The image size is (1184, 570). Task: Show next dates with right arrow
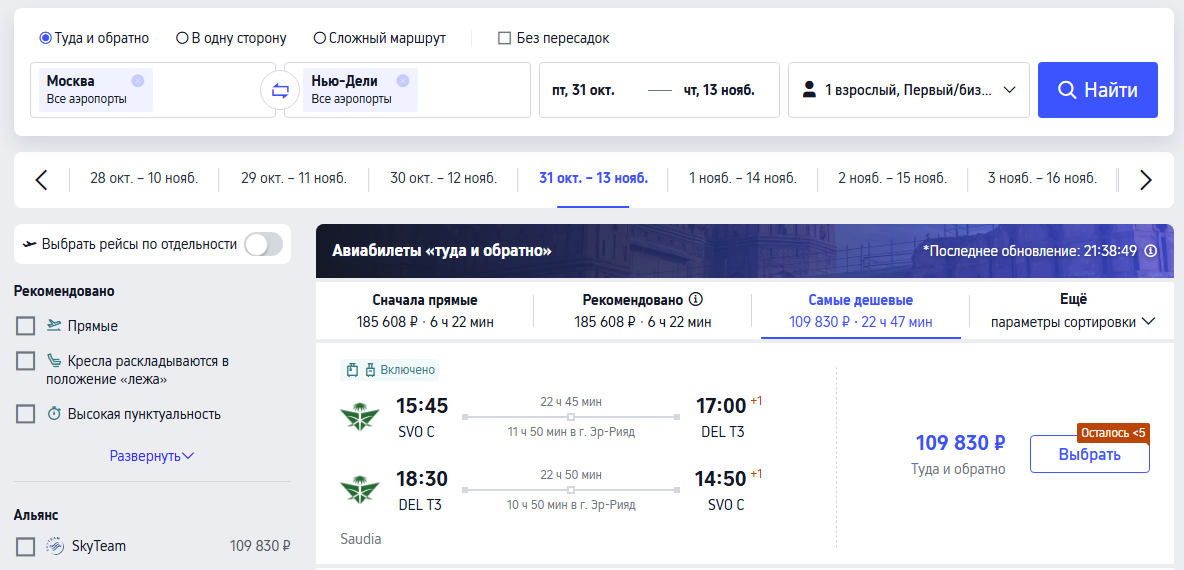pyautogui.click(x=1145, y=180)
